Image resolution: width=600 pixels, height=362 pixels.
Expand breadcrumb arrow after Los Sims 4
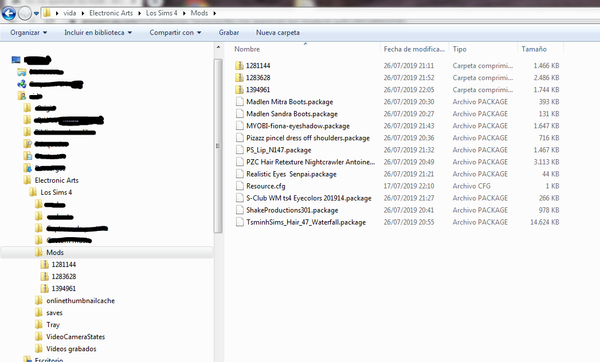[x=184, y=13]
